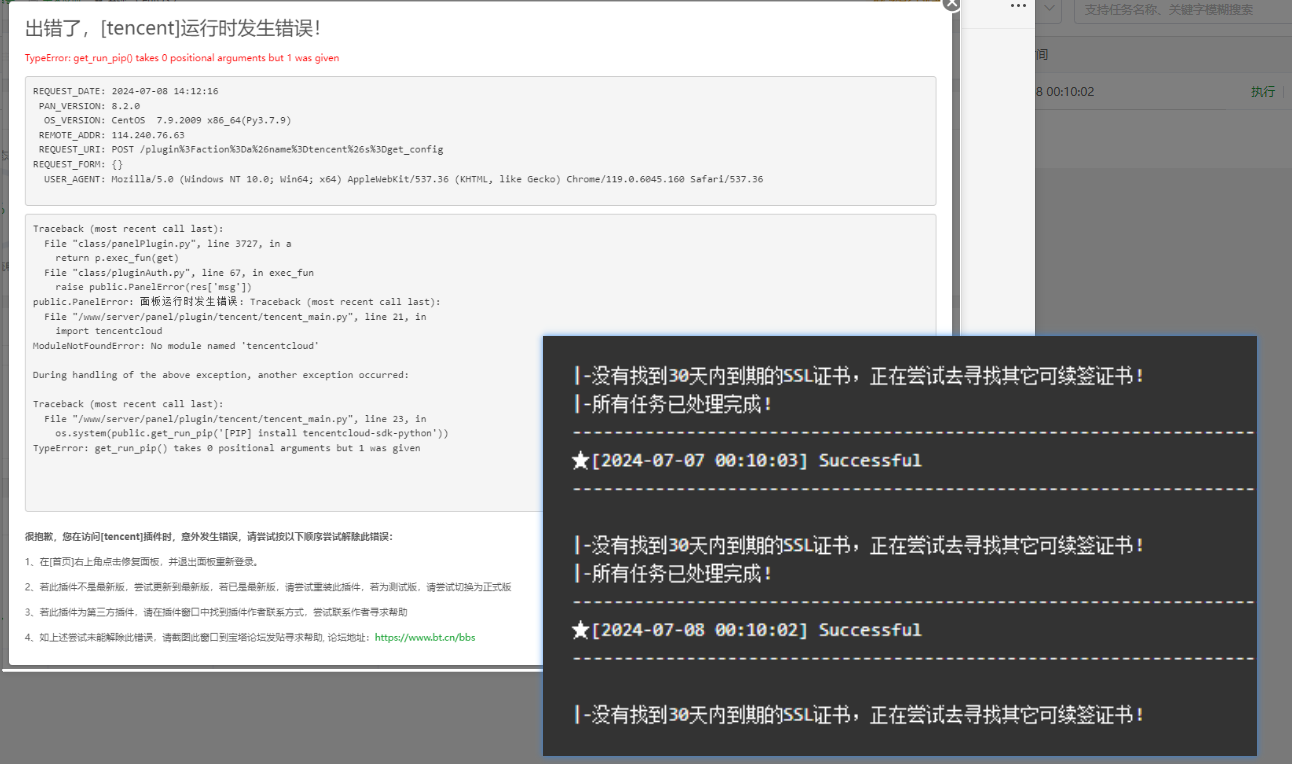
Task: Click the 00:10:02 time cell in task table
Action: pos(1065,92)
